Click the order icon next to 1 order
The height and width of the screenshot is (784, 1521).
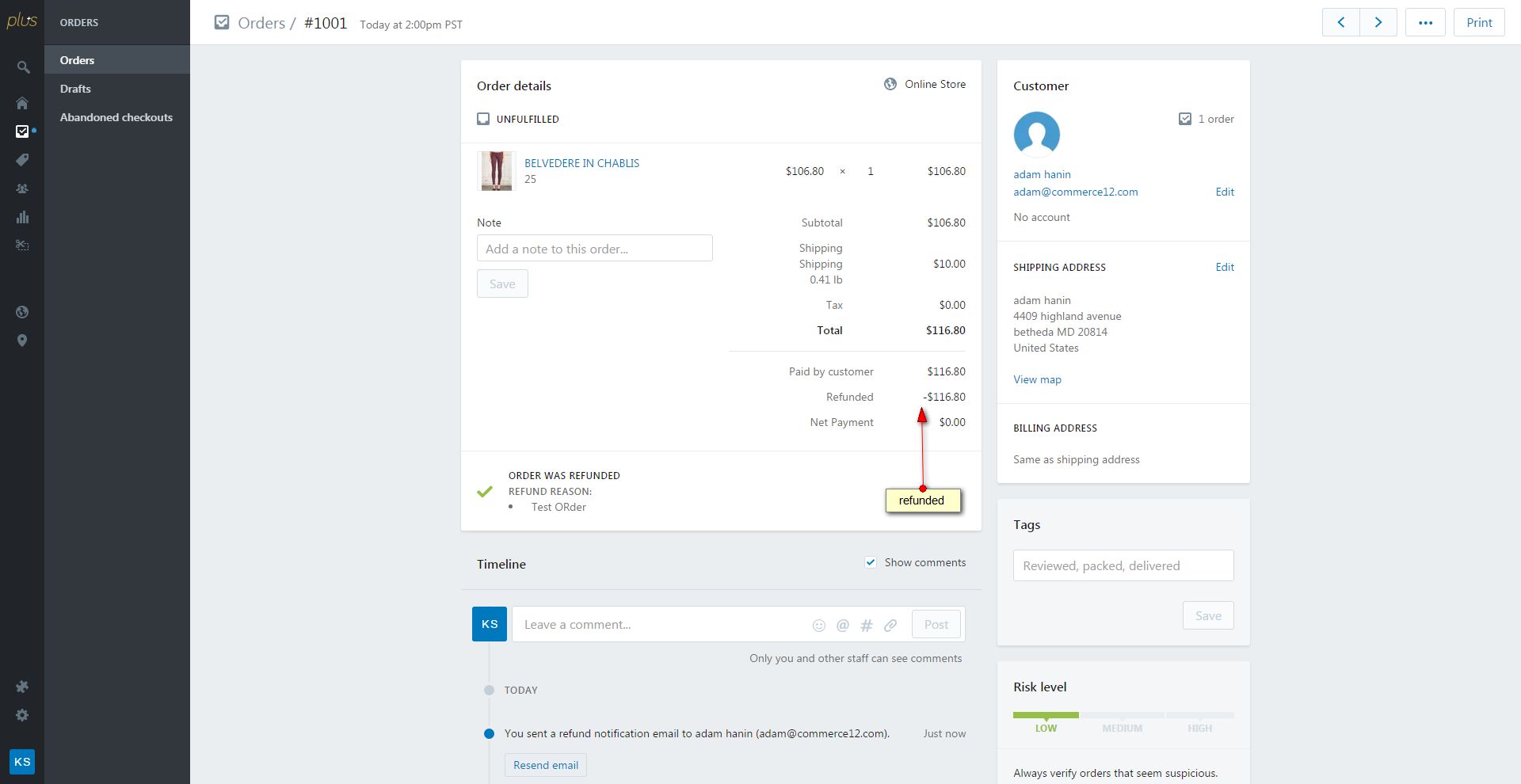tap(1185, 119)
